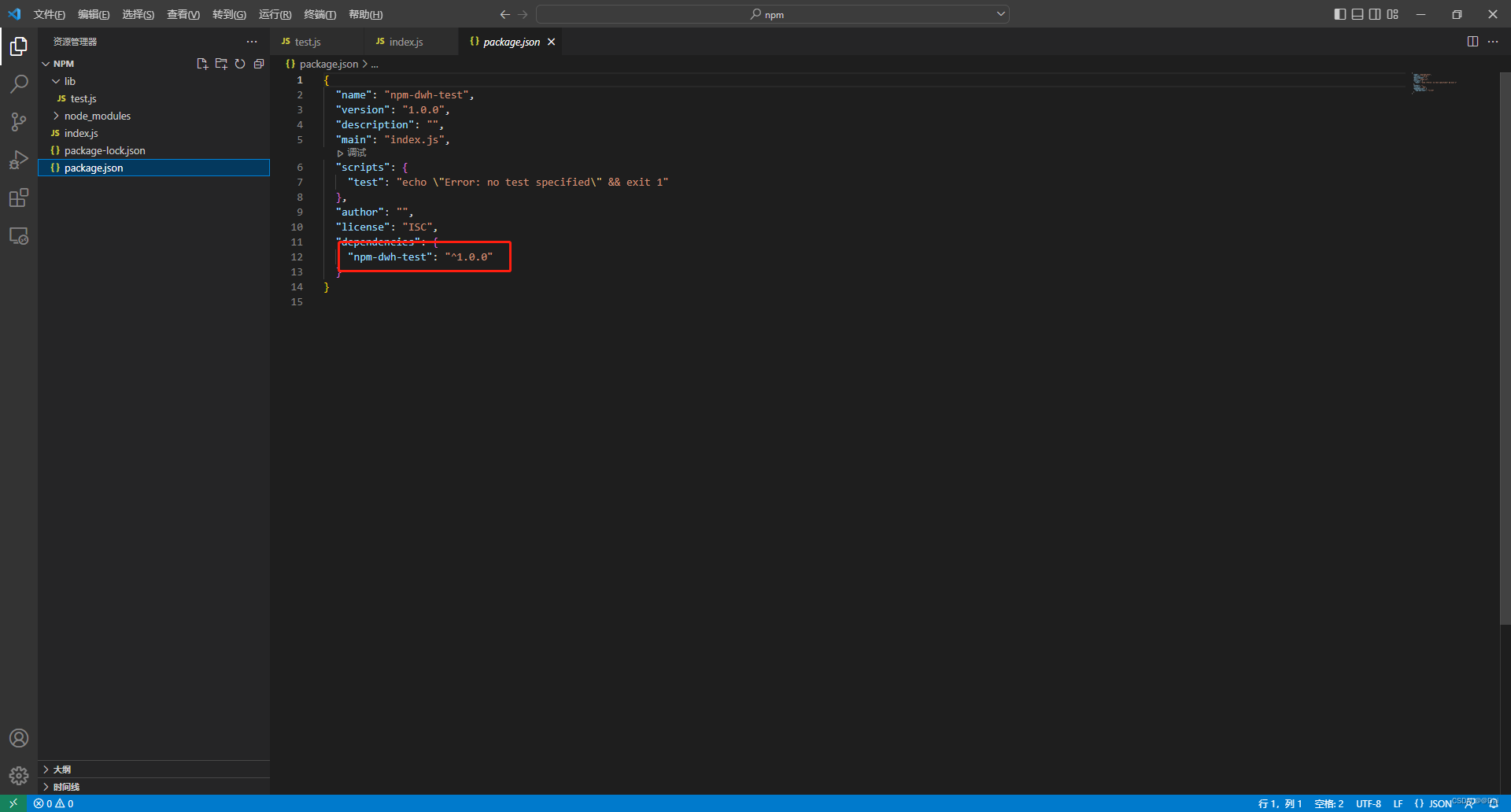
Task: Change file encoding UTF-8
Action: pos(1369,803)
